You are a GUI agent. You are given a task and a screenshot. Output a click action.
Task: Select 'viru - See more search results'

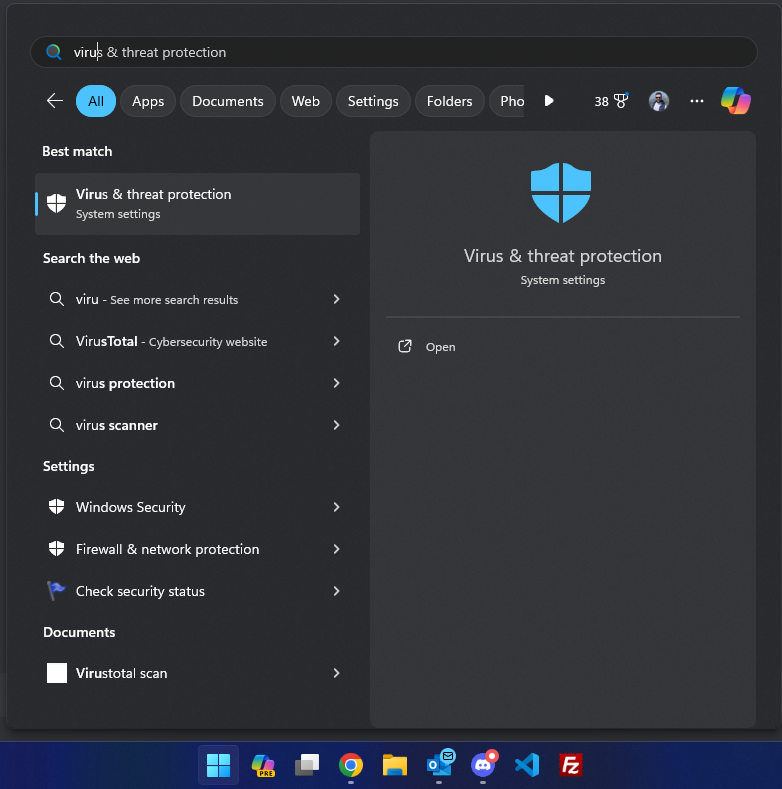[x=197, y=299]
